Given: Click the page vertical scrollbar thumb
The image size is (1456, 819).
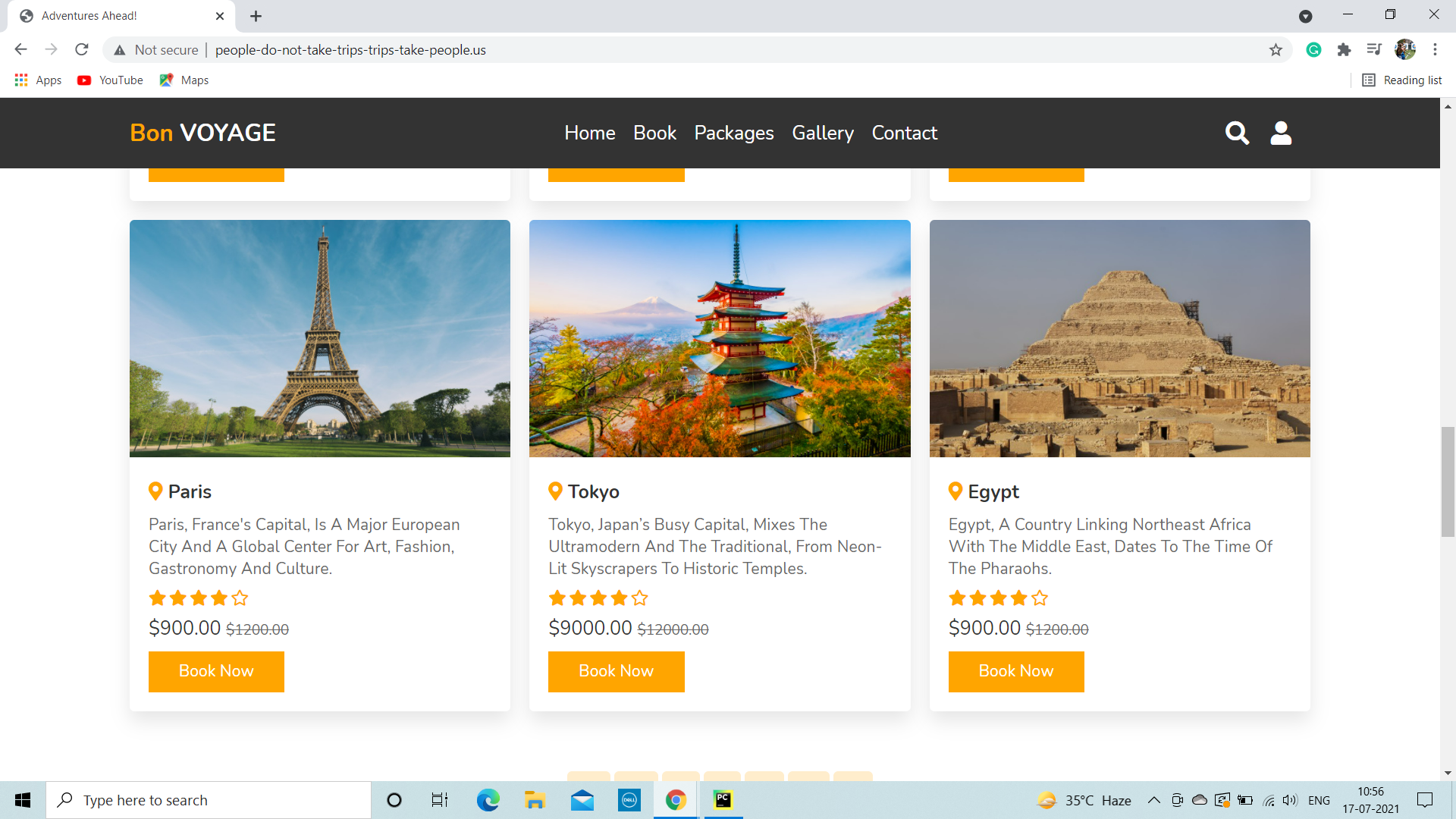Looking at the screenshot, I should tap(1448, 482).
